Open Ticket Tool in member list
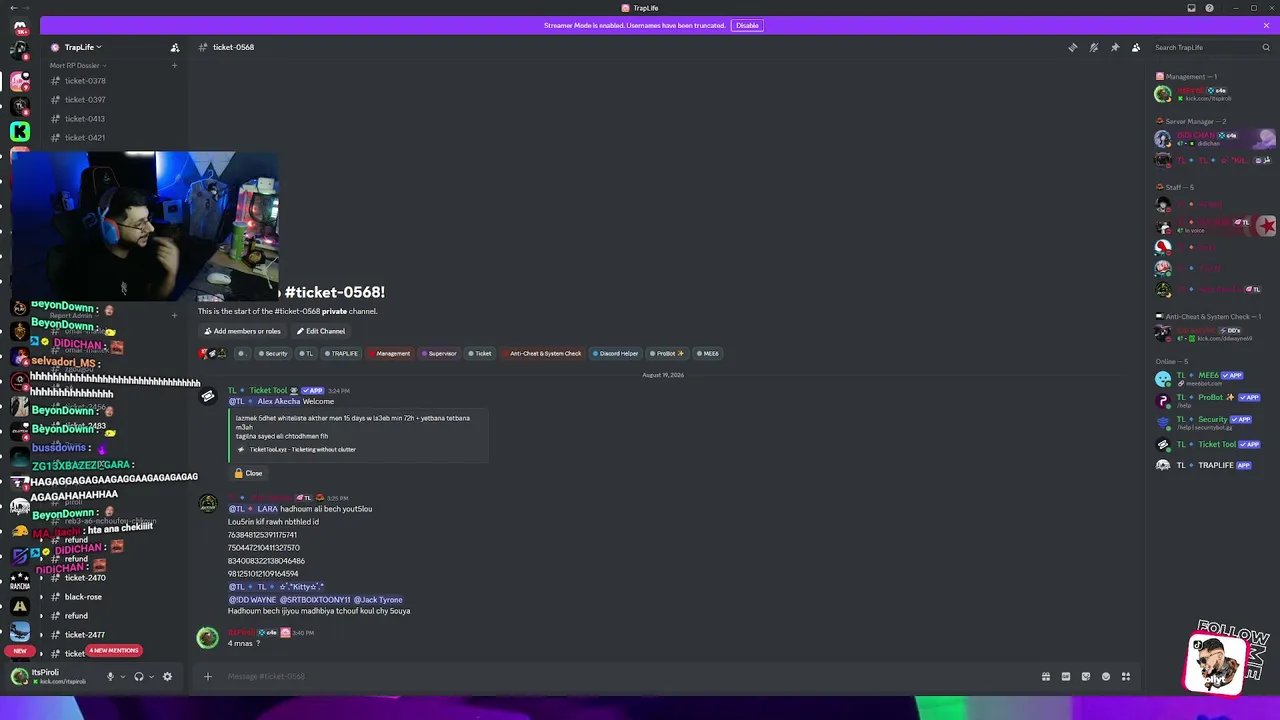This screenshot has width=1280, height=720. 1210,444
